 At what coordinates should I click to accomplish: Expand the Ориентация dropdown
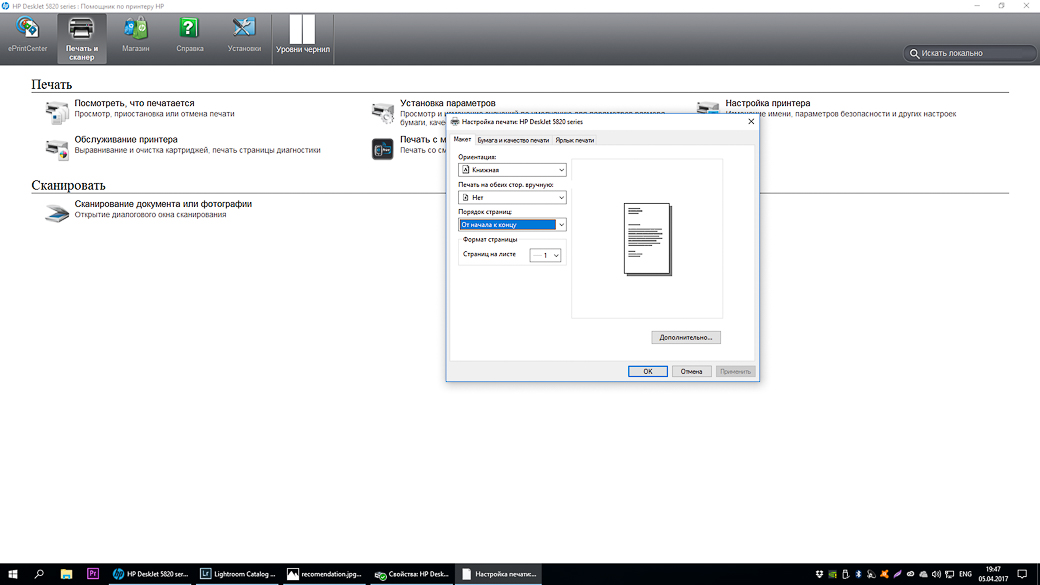pyautogui.click(x=561, y=170)
